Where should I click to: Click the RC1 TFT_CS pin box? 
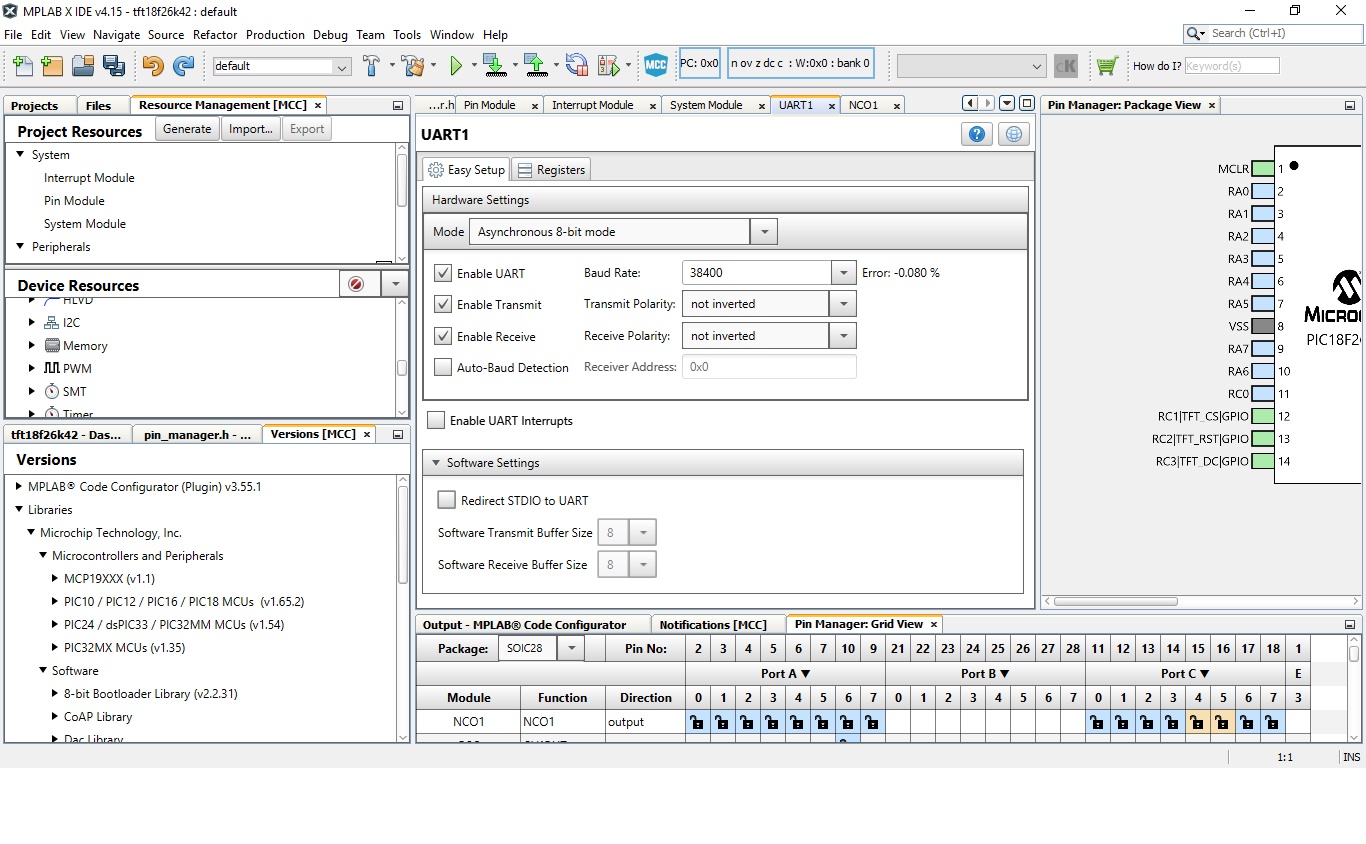pos(1262,416)
